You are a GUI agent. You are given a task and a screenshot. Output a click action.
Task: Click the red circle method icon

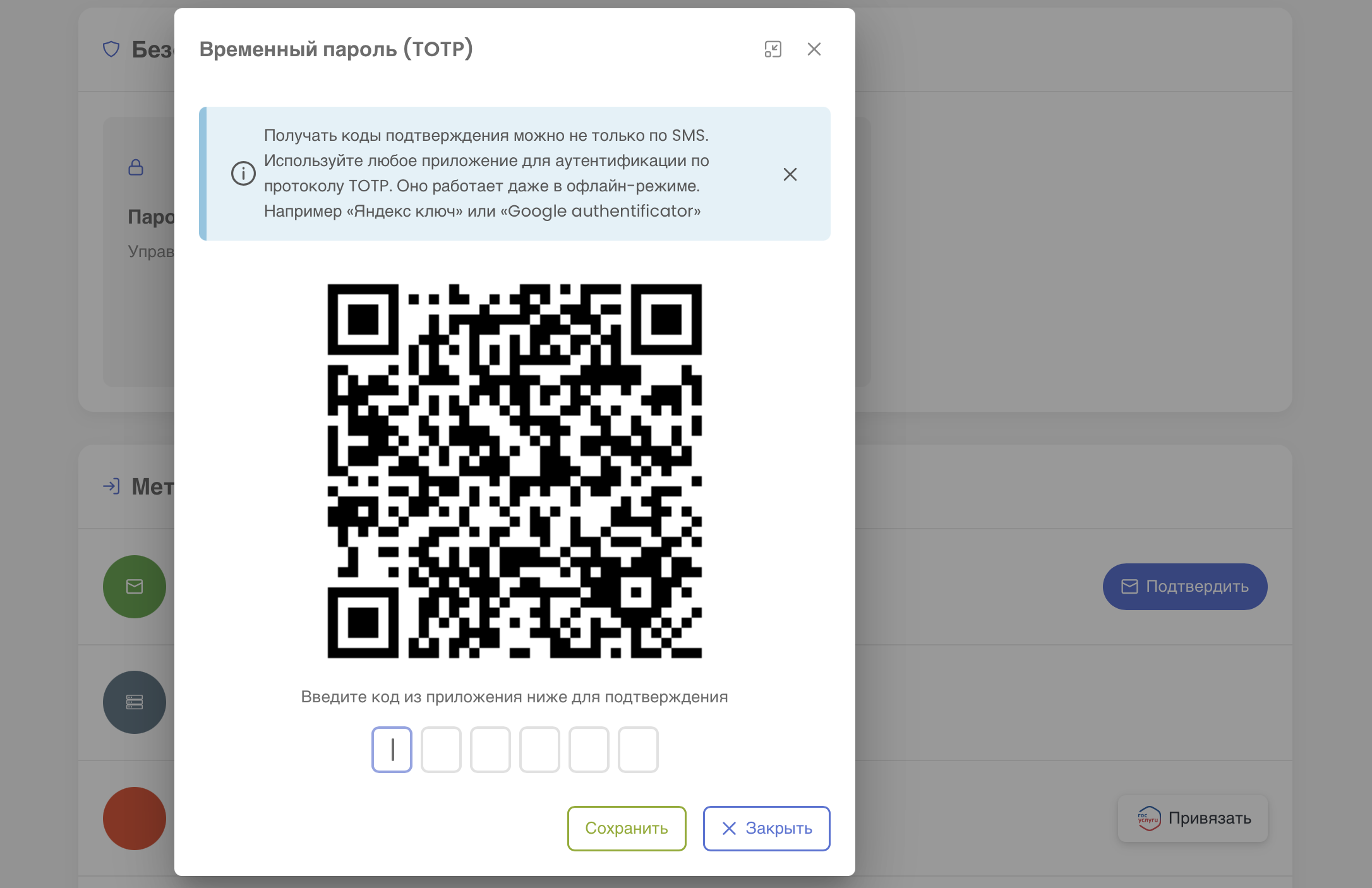[135, 819]
